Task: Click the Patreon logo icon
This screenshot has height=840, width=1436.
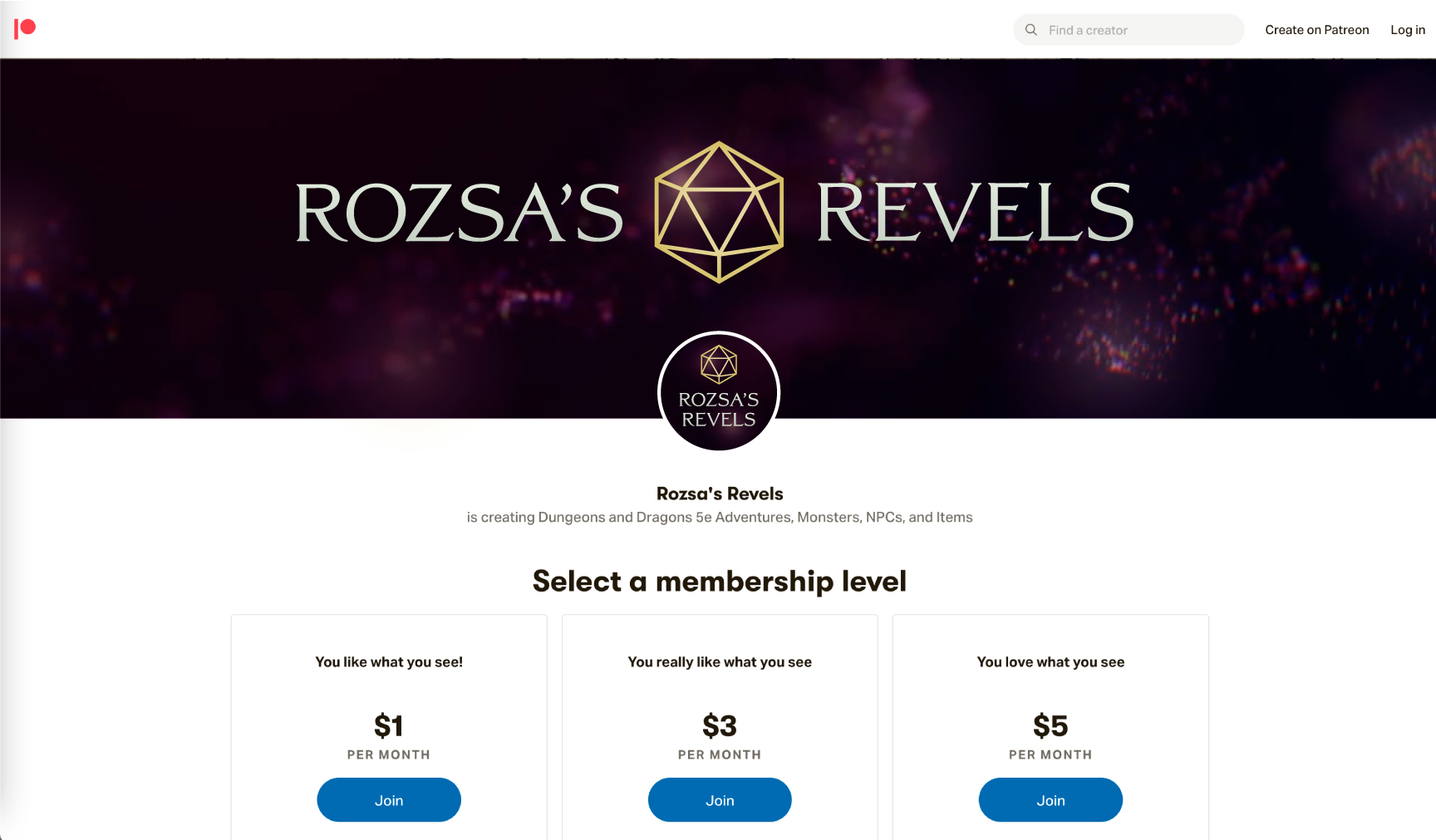Action: 25,29
